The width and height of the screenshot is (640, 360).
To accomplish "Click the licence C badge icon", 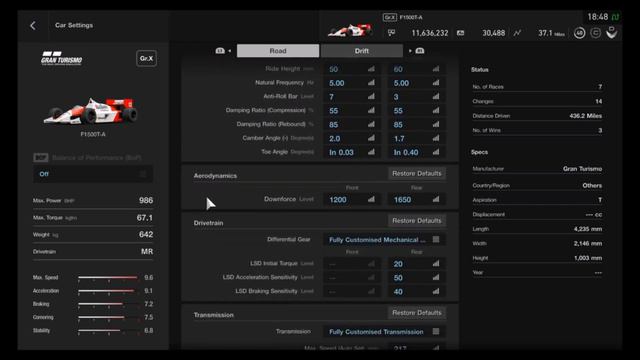I will click(596, 33).
